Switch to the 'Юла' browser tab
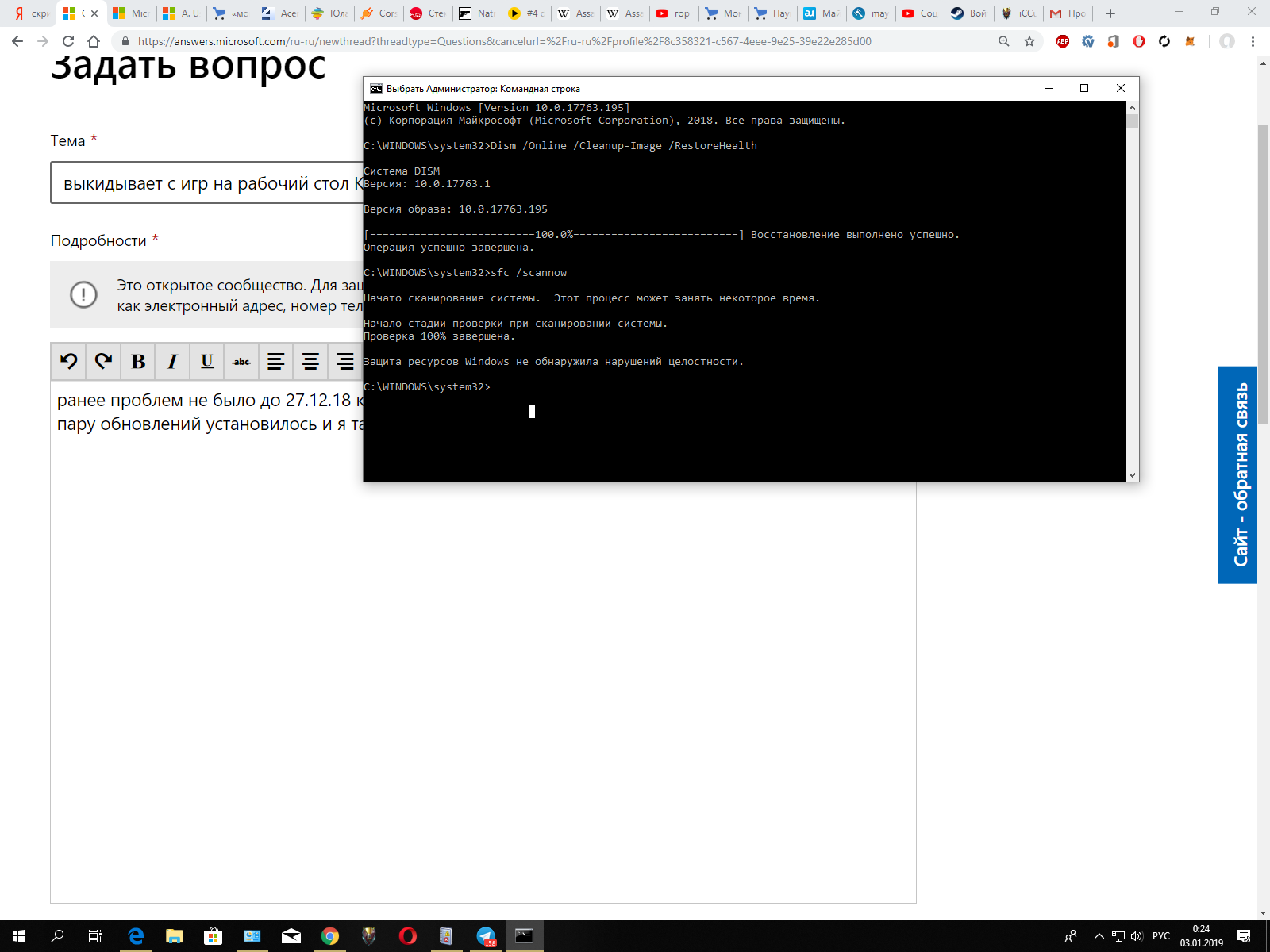Screen dimensions: 1270x952 [329, 13]
